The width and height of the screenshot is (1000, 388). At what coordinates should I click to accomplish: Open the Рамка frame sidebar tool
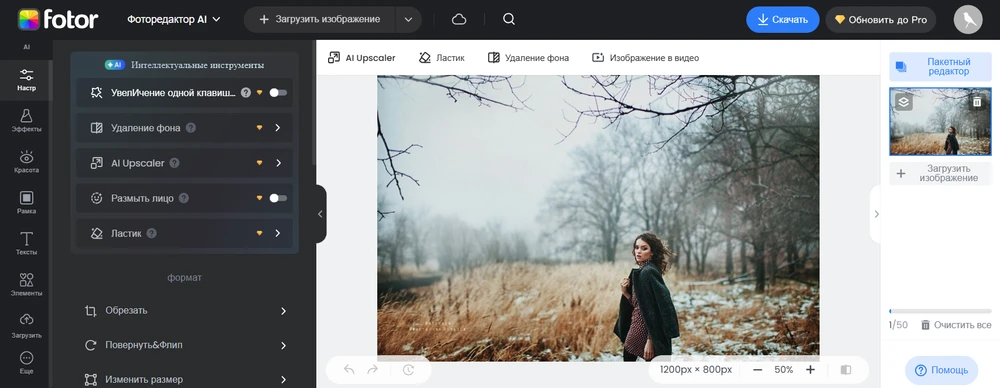pos(26,203)
